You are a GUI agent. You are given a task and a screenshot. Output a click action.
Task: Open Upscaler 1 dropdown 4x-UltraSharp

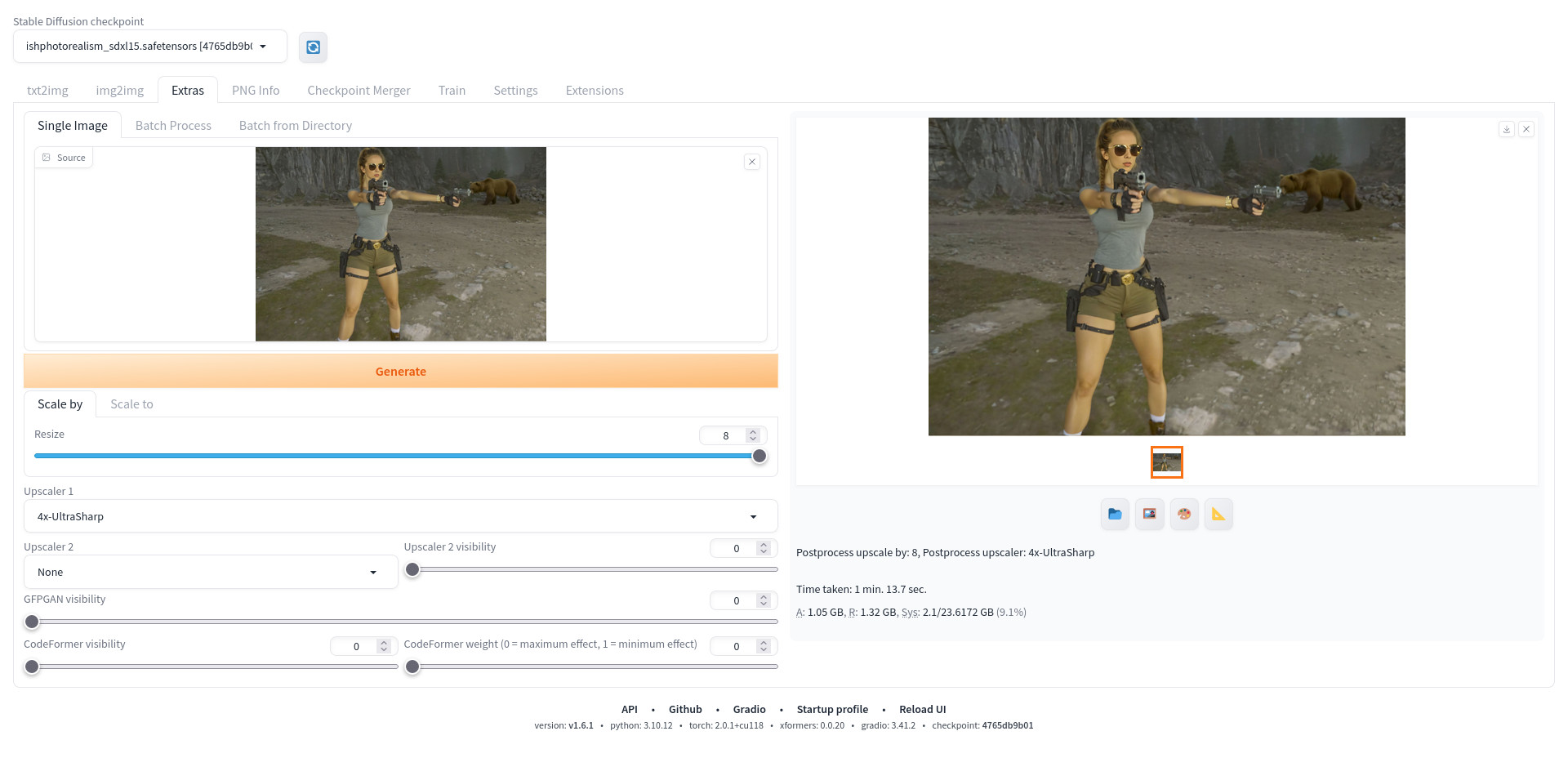tap(400, 516)
